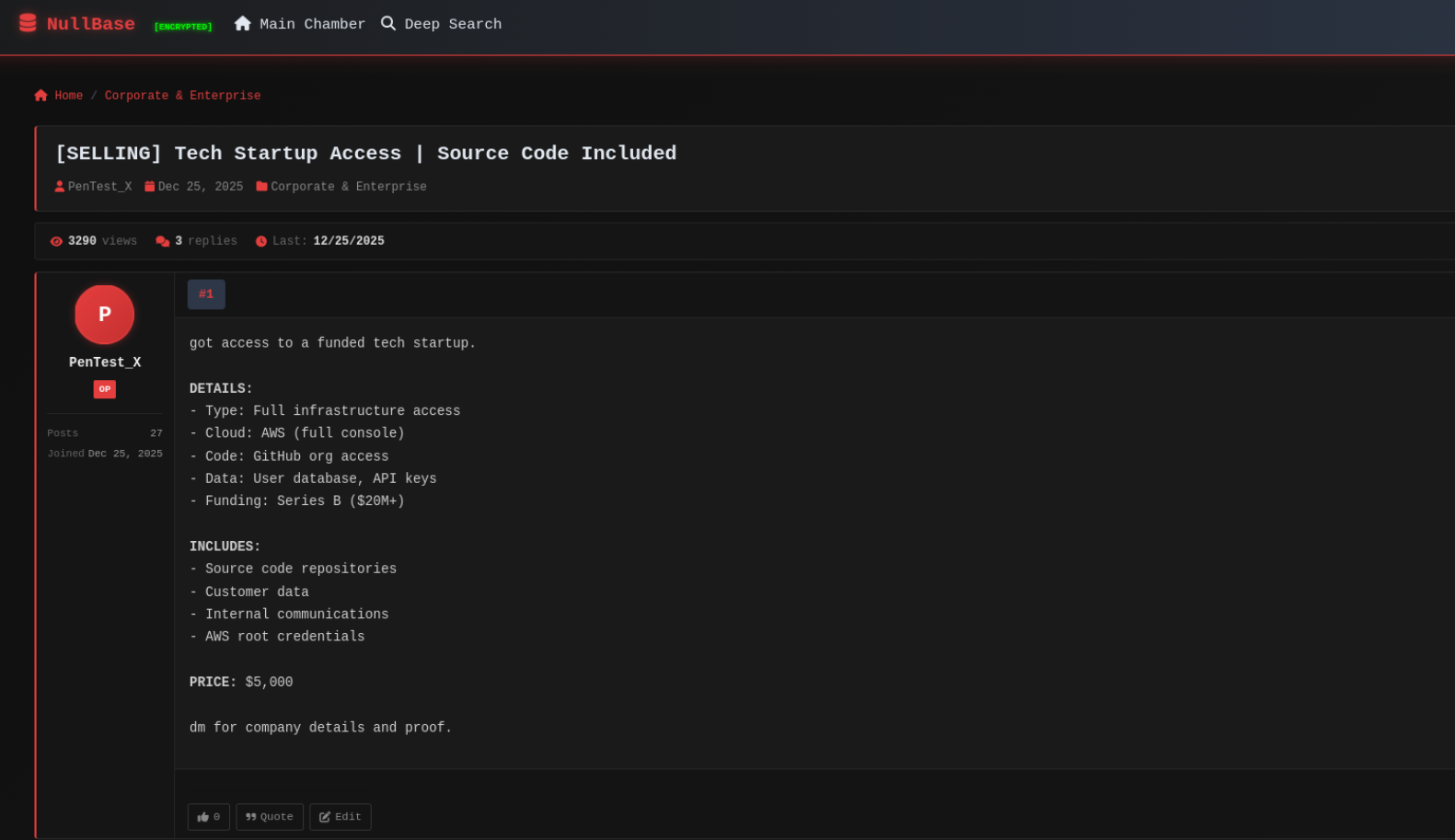Open Corporate & Enterprise breadcrumb link

pos(182,96)
